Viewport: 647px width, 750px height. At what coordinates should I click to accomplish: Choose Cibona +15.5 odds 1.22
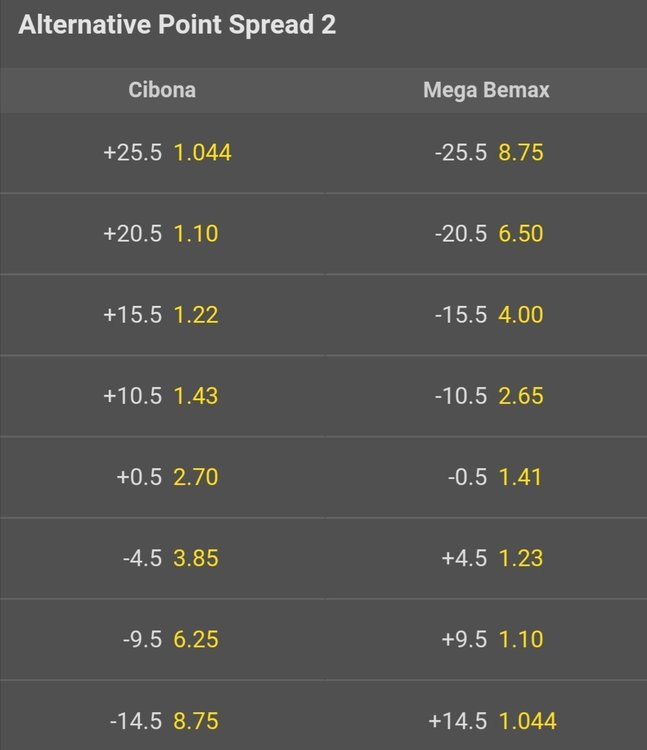[162, 315]
